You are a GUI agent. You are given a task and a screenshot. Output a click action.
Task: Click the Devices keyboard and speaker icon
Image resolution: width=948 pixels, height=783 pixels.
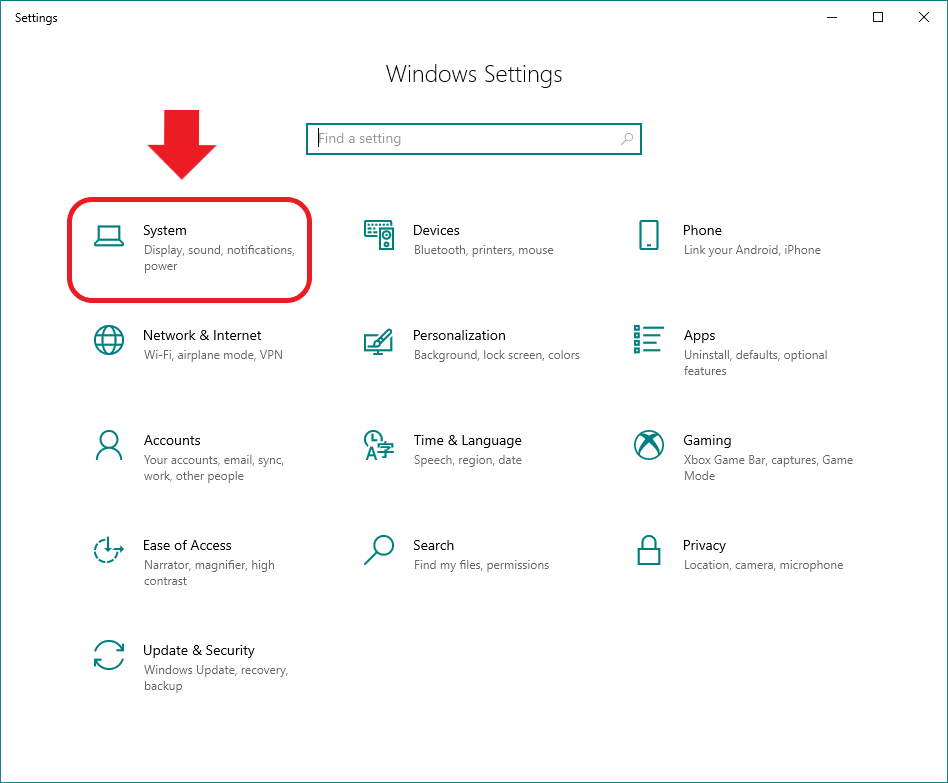click(379, 235)
